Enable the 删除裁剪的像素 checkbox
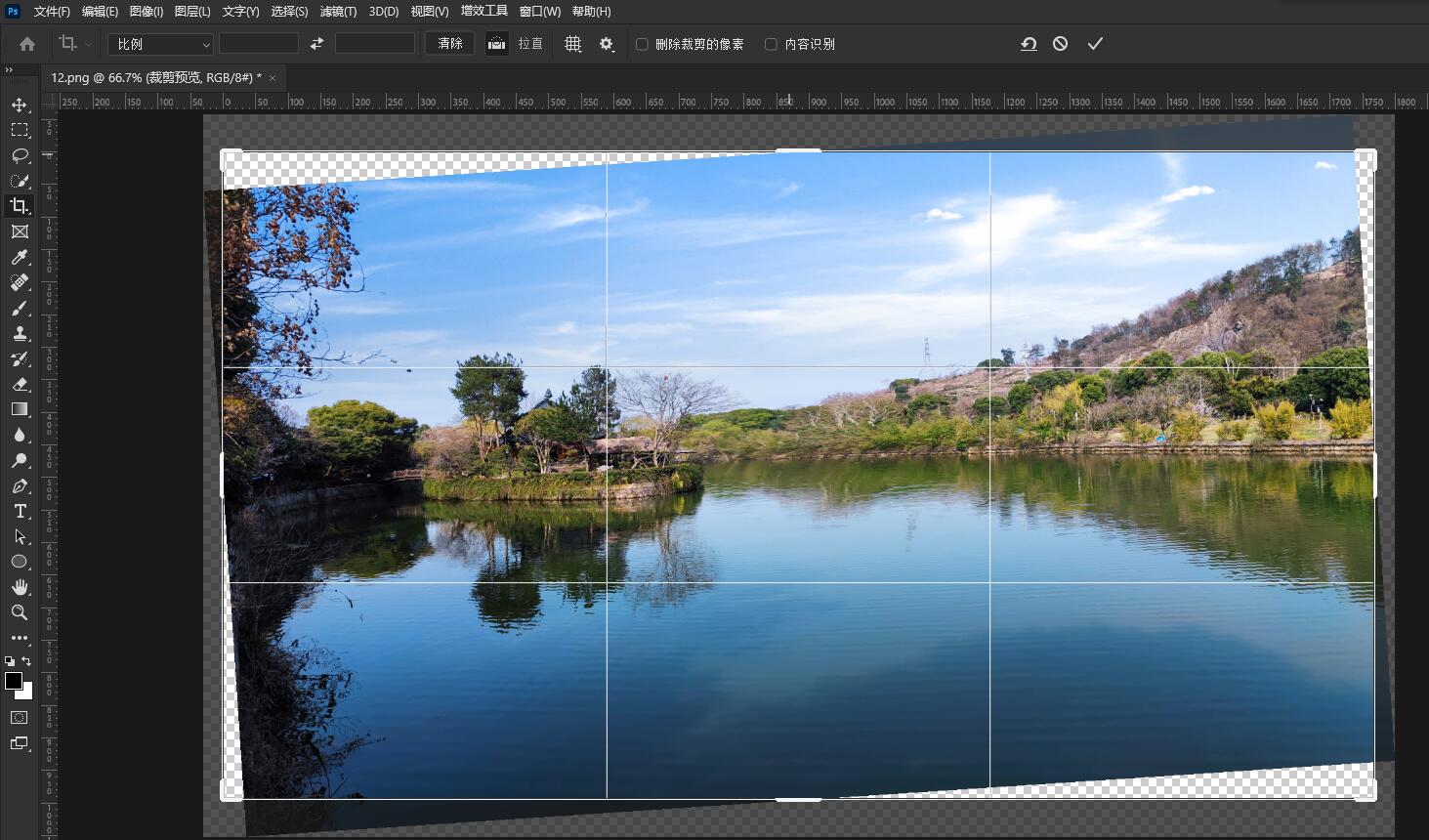The image size is (1429, 840). click(x=642, y=44)
